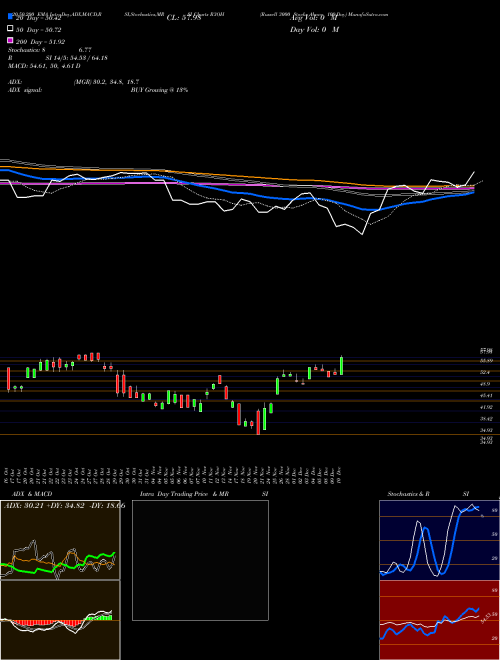Screen dimensions: 500x660
Task: Click the 'BUY Growing @ 18%' signal text
Action: 159,90
